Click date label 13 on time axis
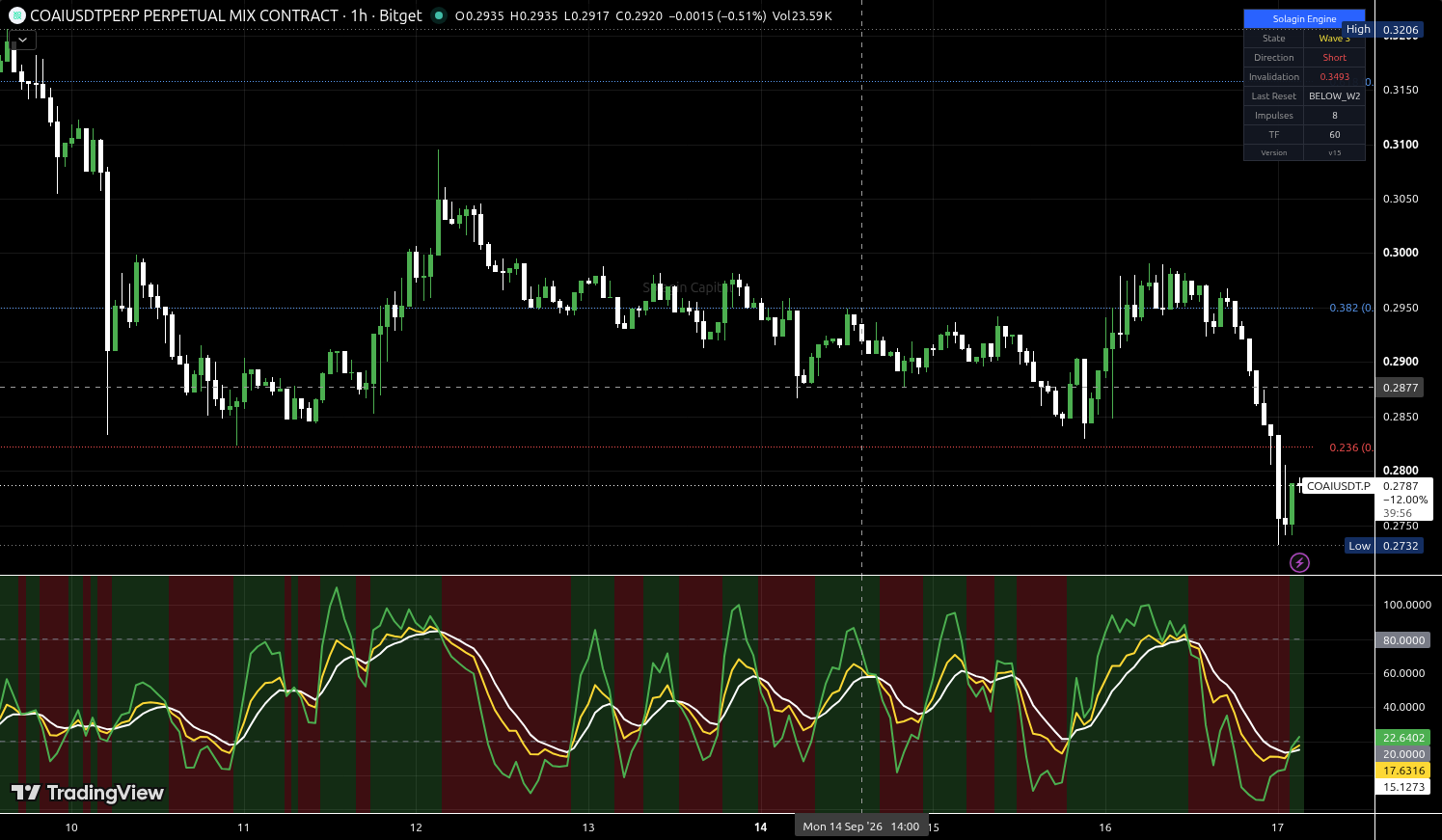The image size is (1442, 840). pyautogui.click(x=588, y=827)
